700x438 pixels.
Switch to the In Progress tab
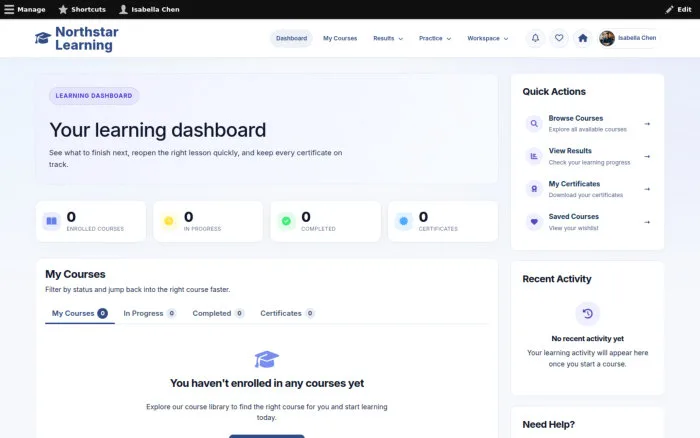[x=150, y=313]
